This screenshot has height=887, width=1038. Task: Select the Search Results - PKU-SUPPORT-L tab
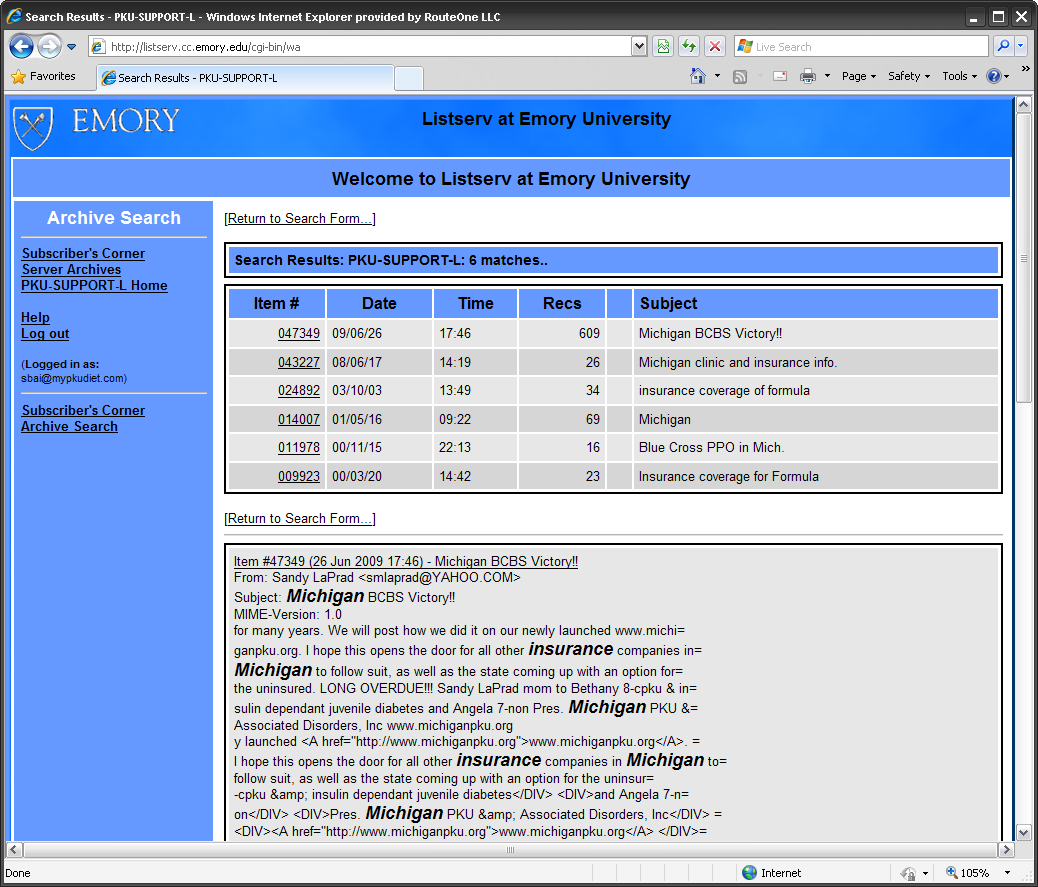pyautogui.click(x=245, y=77)
